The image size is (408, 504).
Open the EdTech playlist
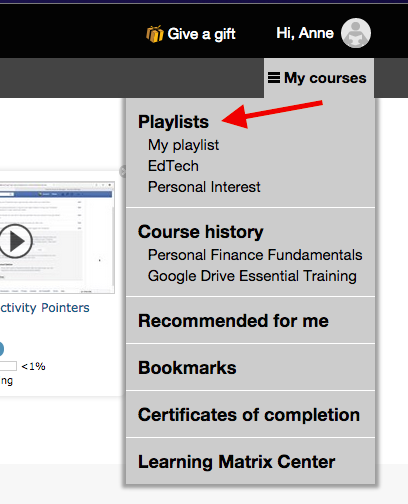[173, 166]
